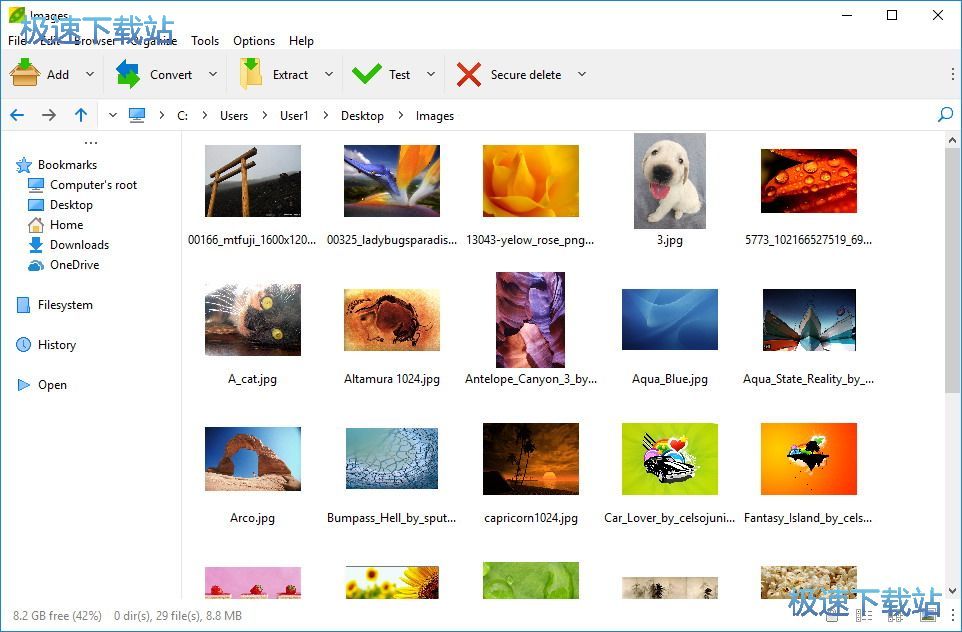Select the Aqua_Blue.jpg thumbnail

coord(670,319)
